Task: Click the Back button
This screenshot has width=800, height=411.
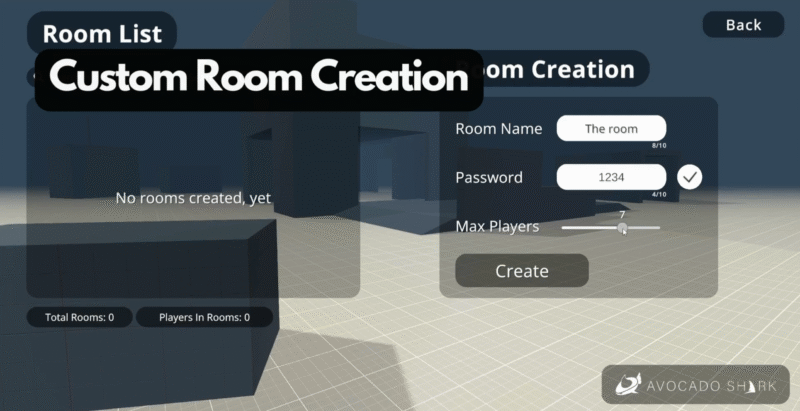Action: pos(743,25)
